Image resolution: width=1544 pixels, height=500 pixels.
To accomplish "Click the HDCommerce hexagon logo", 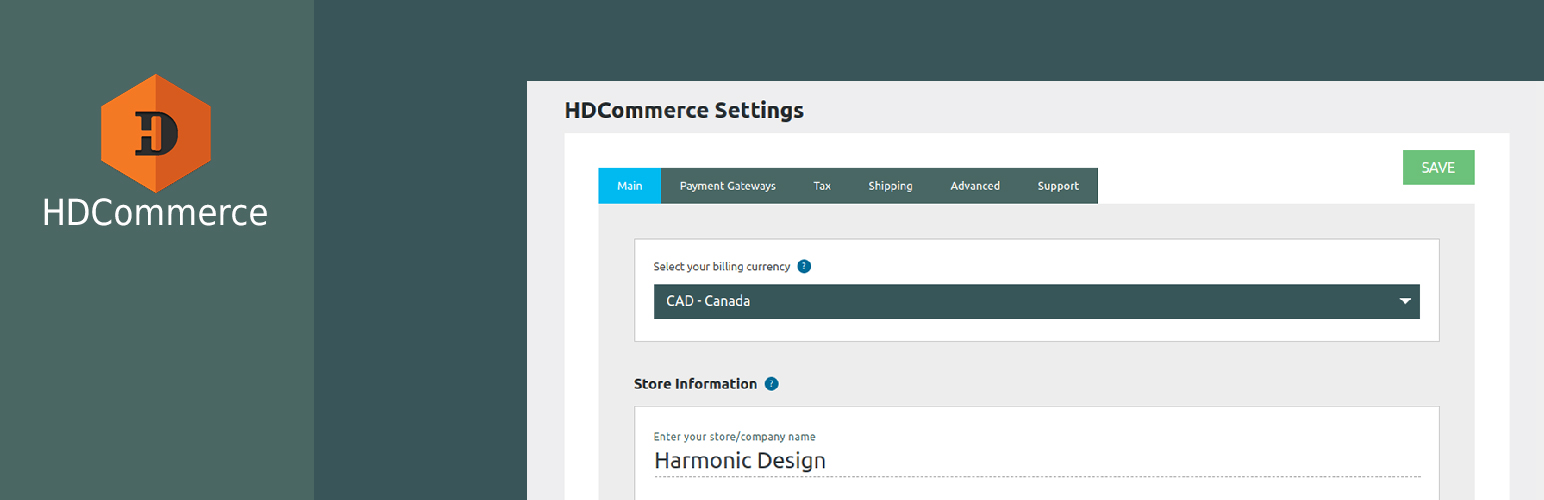I will pyautogui.click(x=155, y=133).
